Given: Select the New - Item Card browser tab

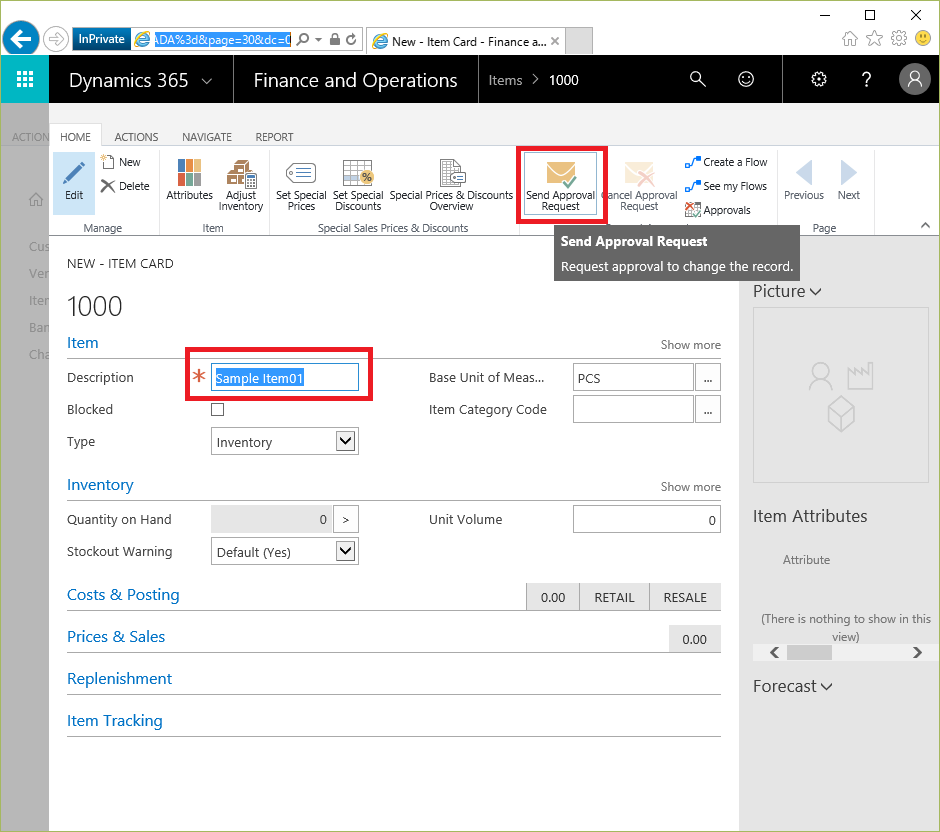Looking at the screenshot, I should click(465, 41).
